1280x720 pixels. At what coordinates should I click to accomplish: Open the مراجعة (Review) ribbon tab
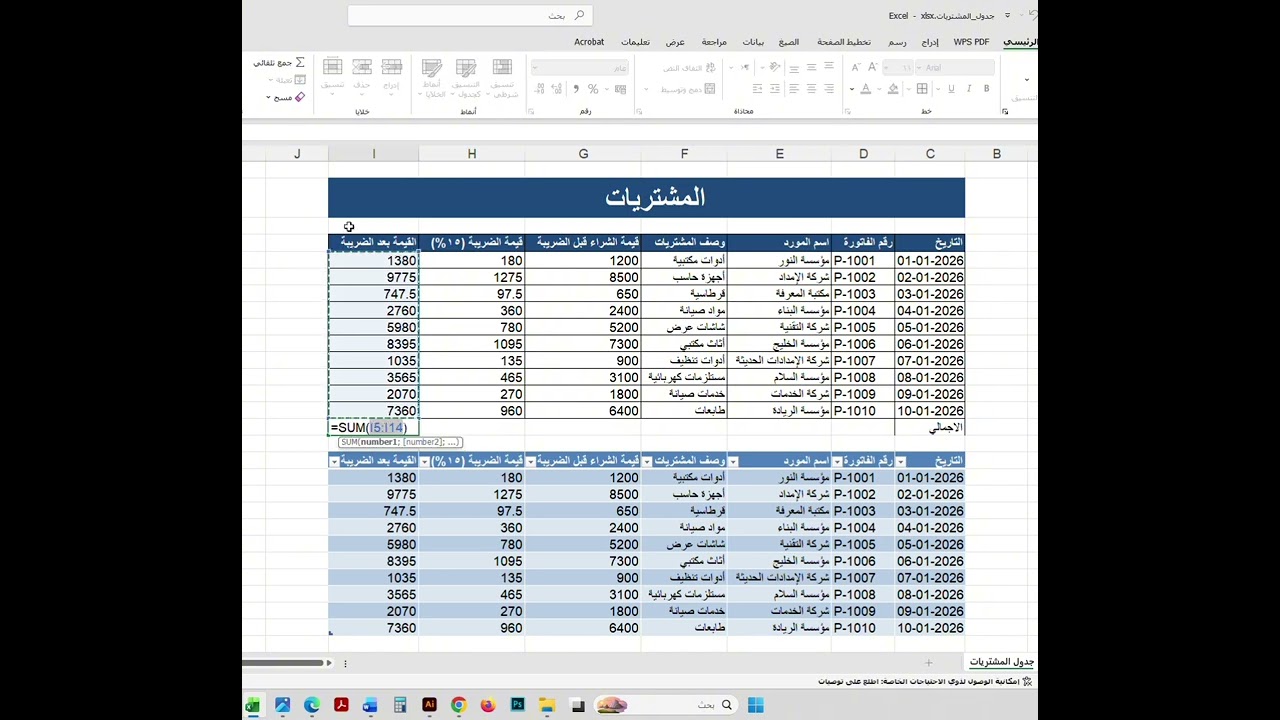(714, 42)
